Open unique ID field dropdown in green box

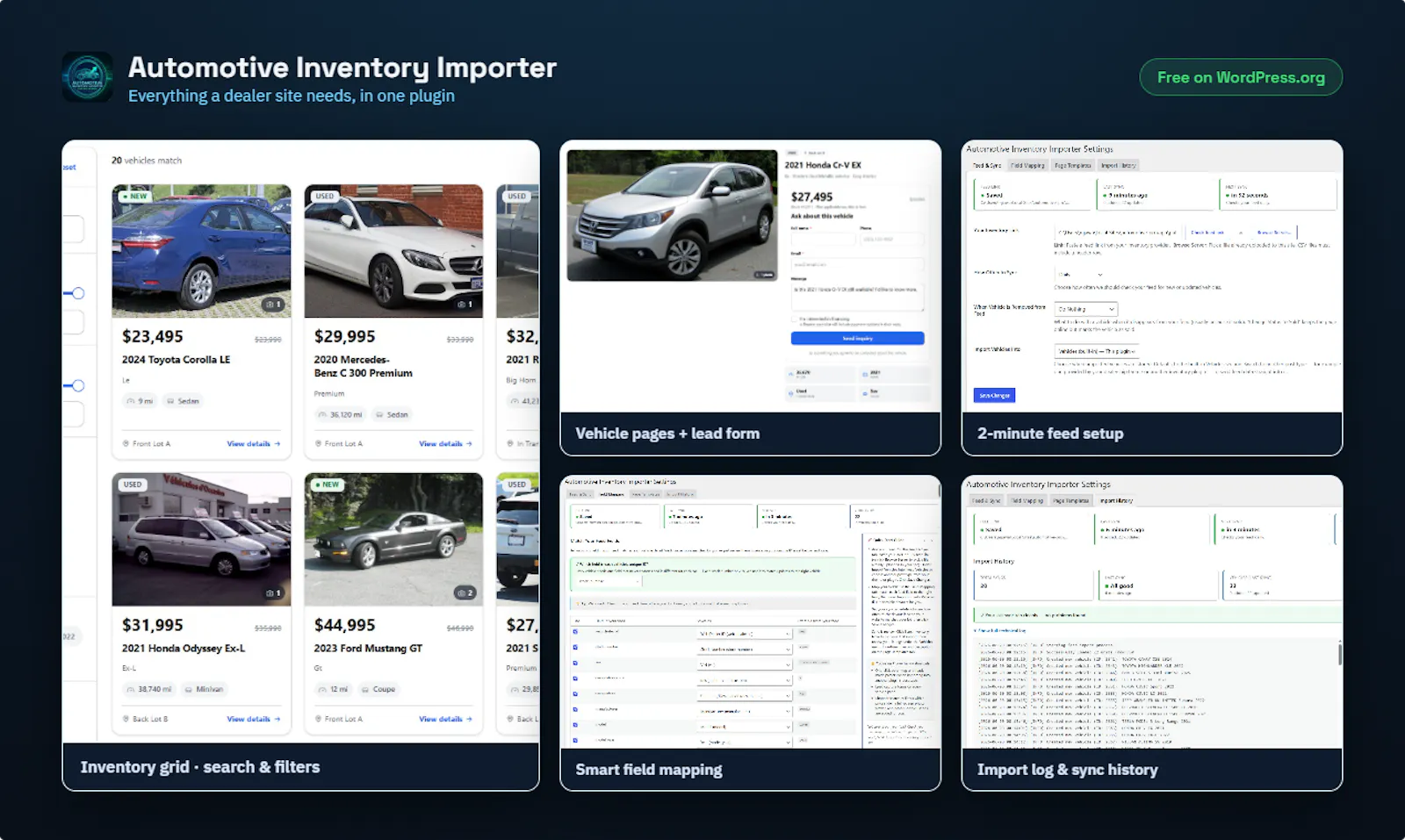tap(609, 581)
